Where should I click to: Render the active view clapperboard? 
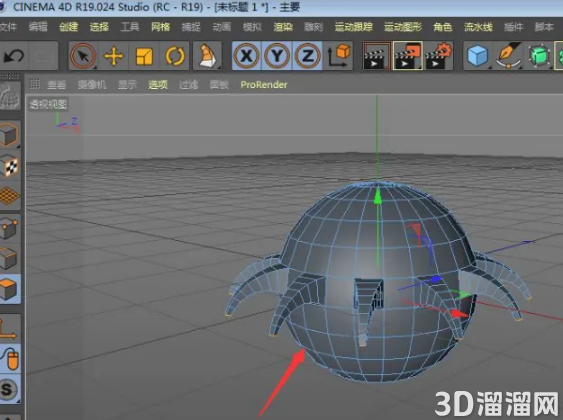point(376,56)
